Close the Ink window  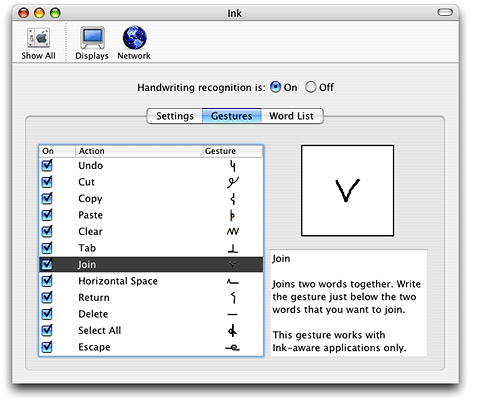(24, 13)
